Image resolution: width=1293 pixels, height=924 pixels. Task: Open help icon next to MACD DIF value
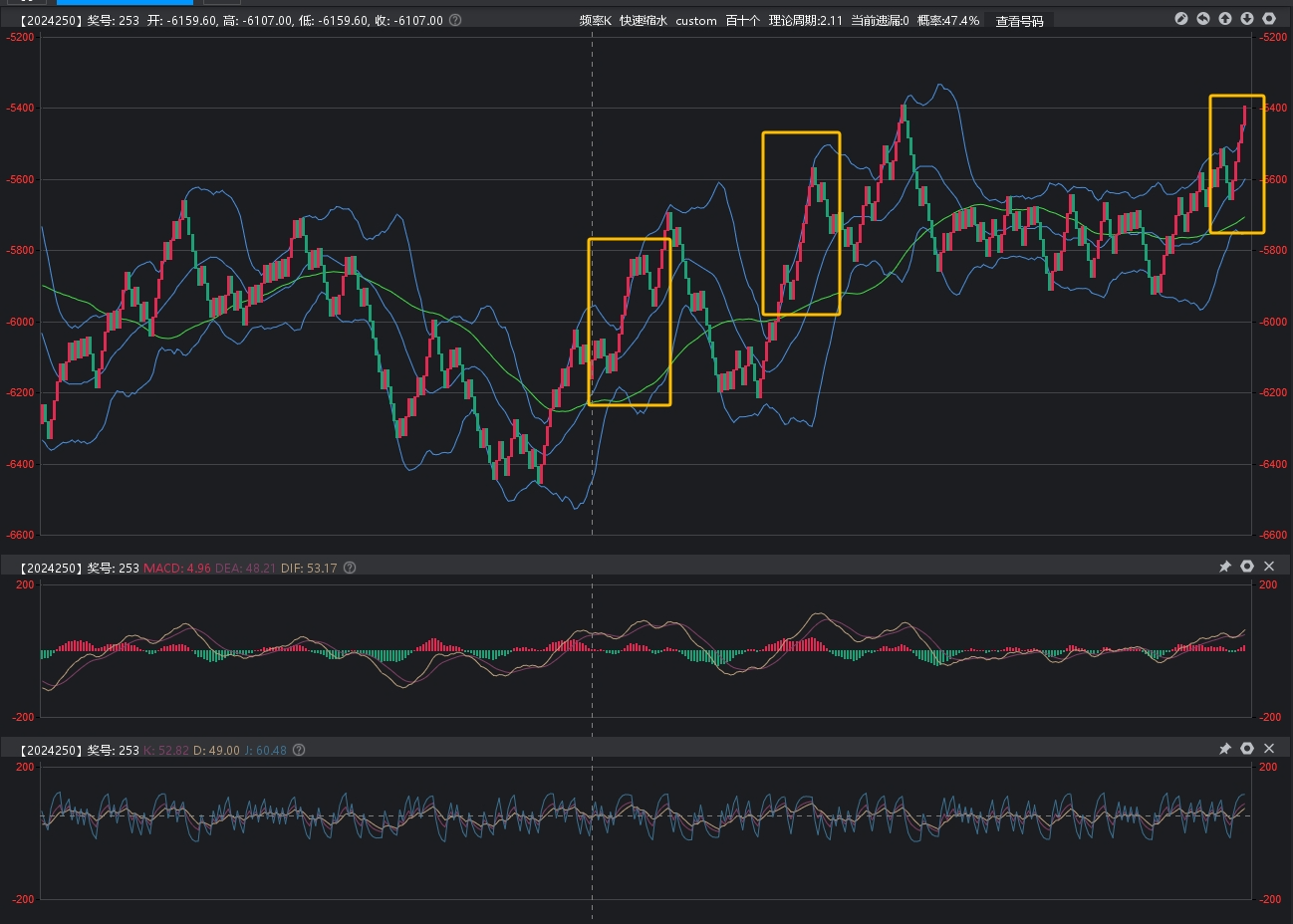click(x=350, y=568)
